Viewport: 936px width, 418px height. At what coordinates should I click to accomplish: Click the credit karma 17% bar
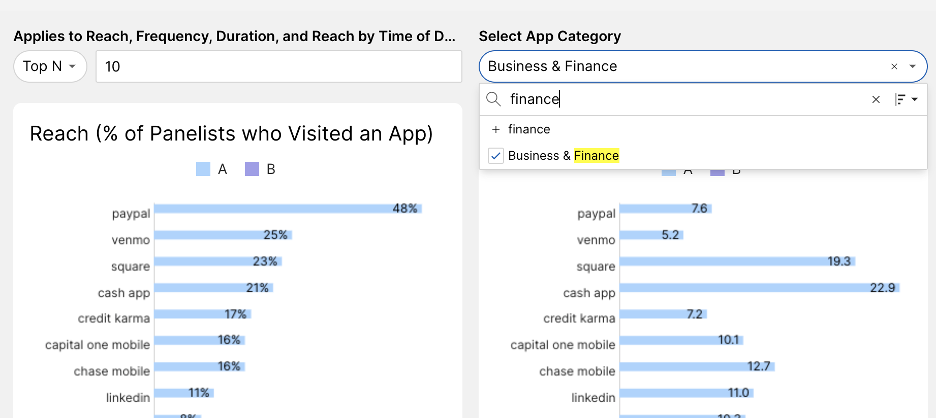point(202,314)
